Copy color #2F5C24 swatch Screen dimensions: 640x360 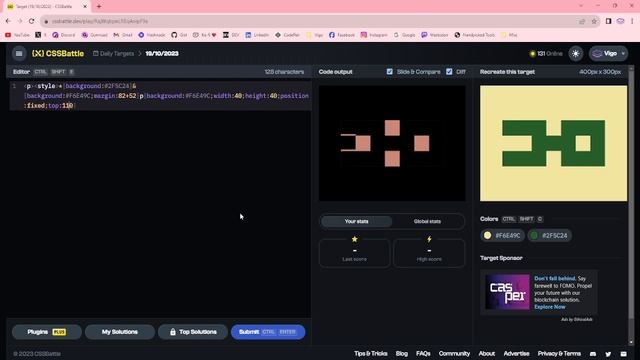(x=549, y=236)
